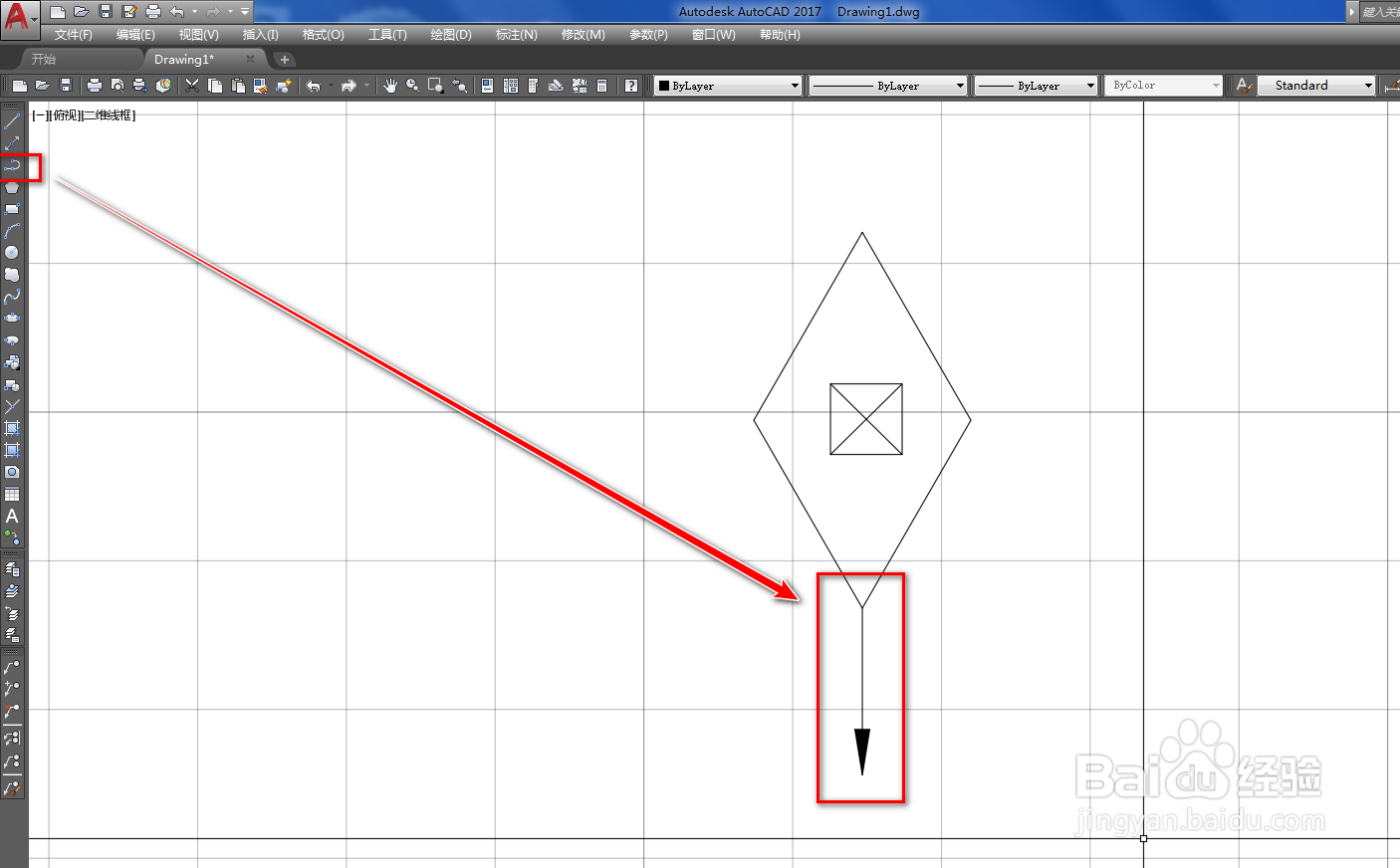Click the Add Selected tool icon
This screenshot has width=1400, height=868.
(x=12, y=538)
